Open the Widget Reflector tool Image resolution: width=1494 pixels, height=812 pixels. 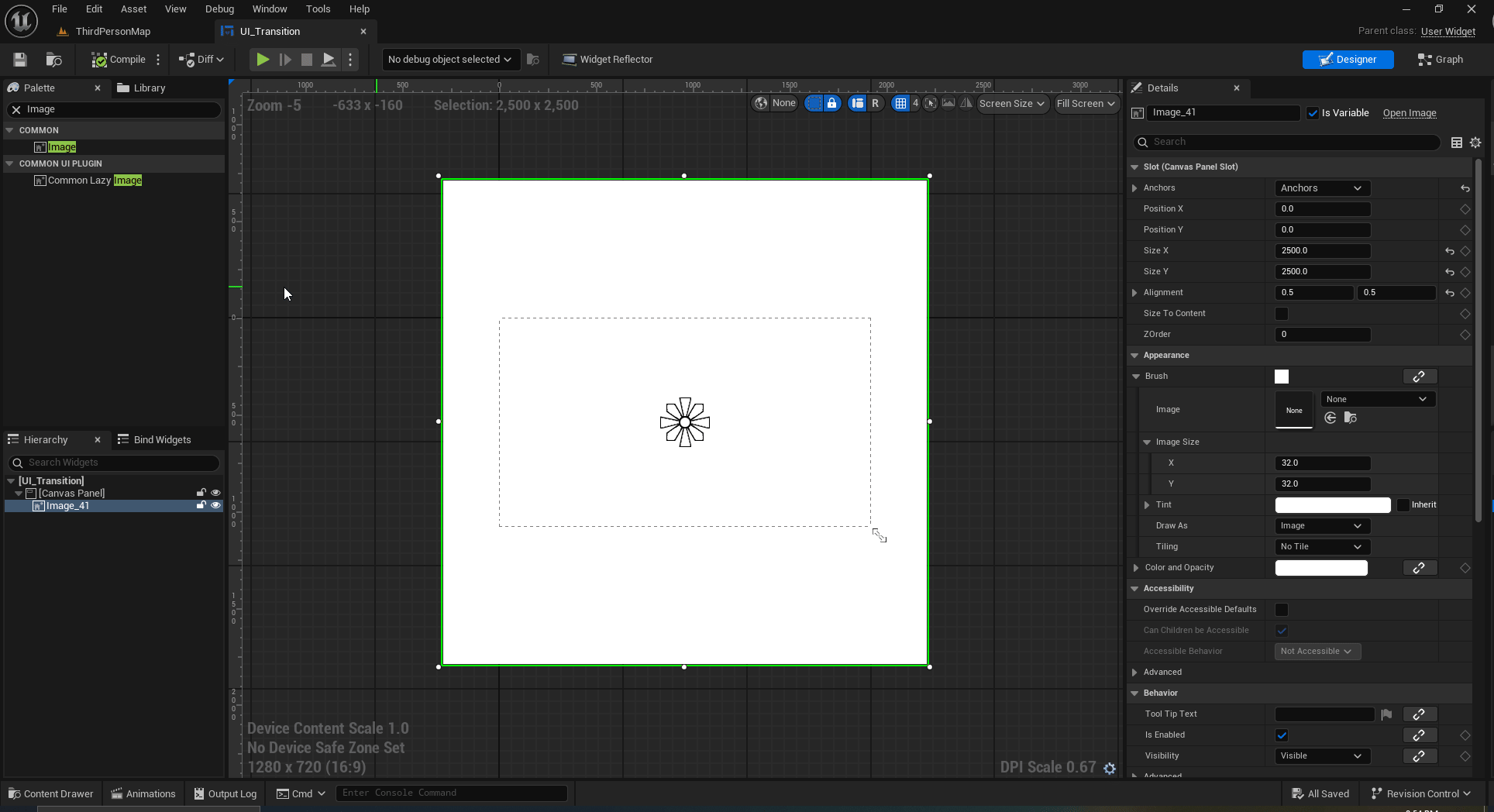[608, 60]
